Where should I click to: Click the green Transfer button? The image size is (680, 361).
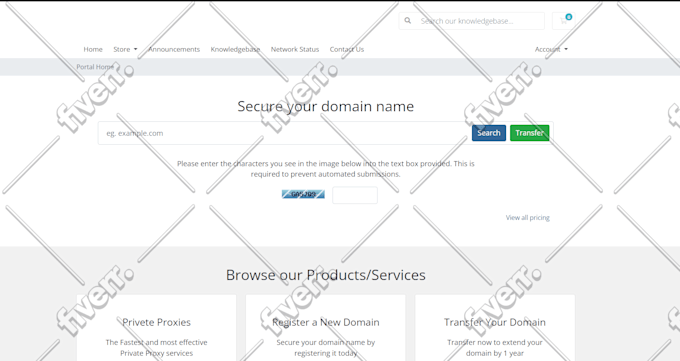pos(530,133)
